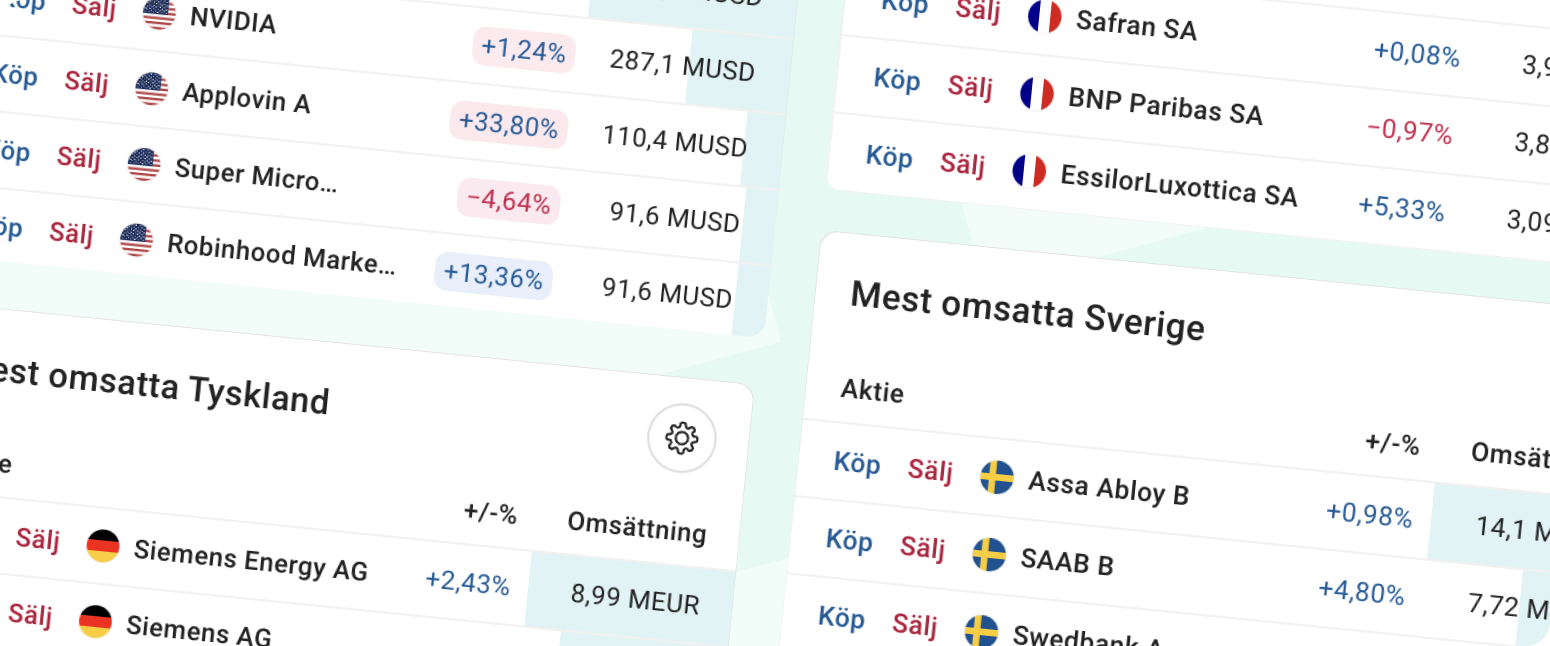Open settings gear for Tyskland list
Viewport: 1550px width, 646px height.
point(682,438)
